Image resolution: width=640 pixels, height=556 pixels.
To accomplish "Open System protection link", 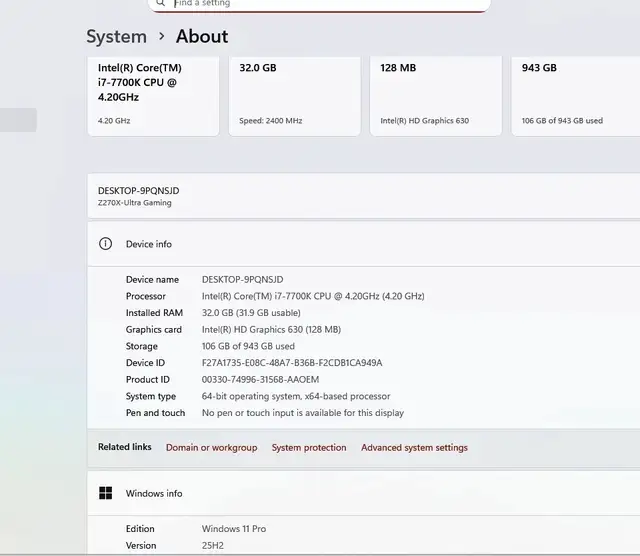I will coord(309,448).
